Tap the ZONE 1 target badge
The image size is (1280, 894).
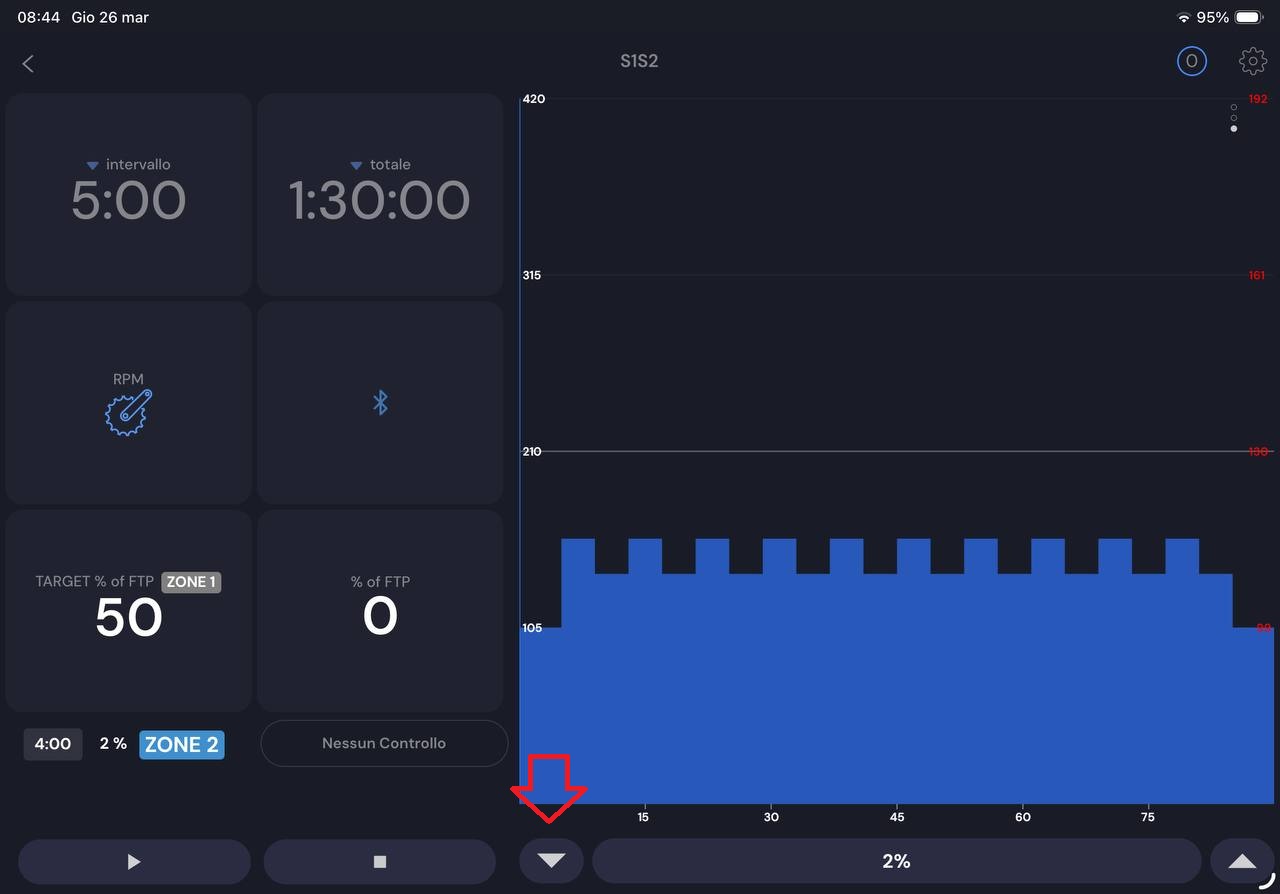tap(191, 582)
